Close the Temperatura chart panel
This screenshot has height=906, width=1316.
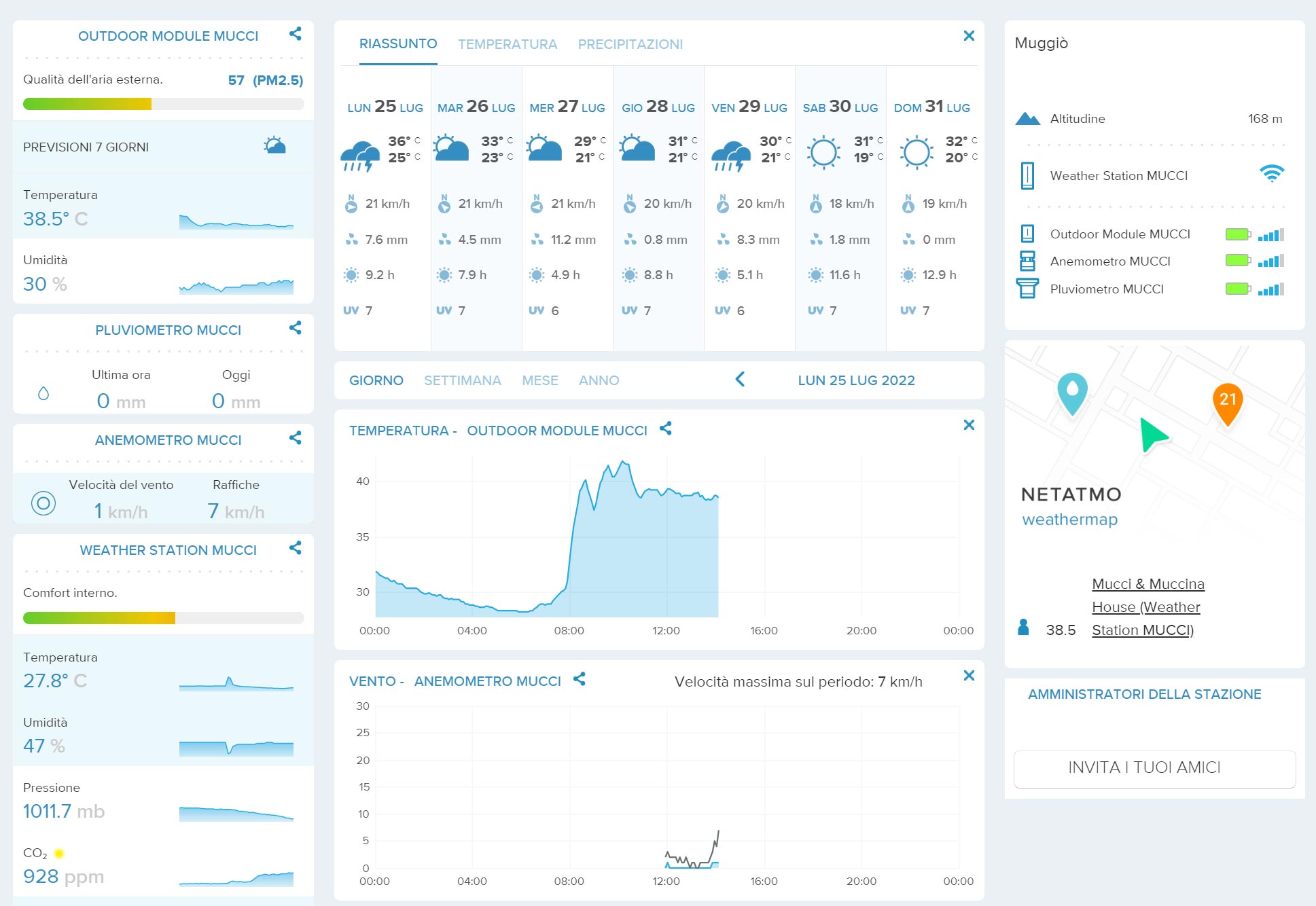tap(969, 425)
